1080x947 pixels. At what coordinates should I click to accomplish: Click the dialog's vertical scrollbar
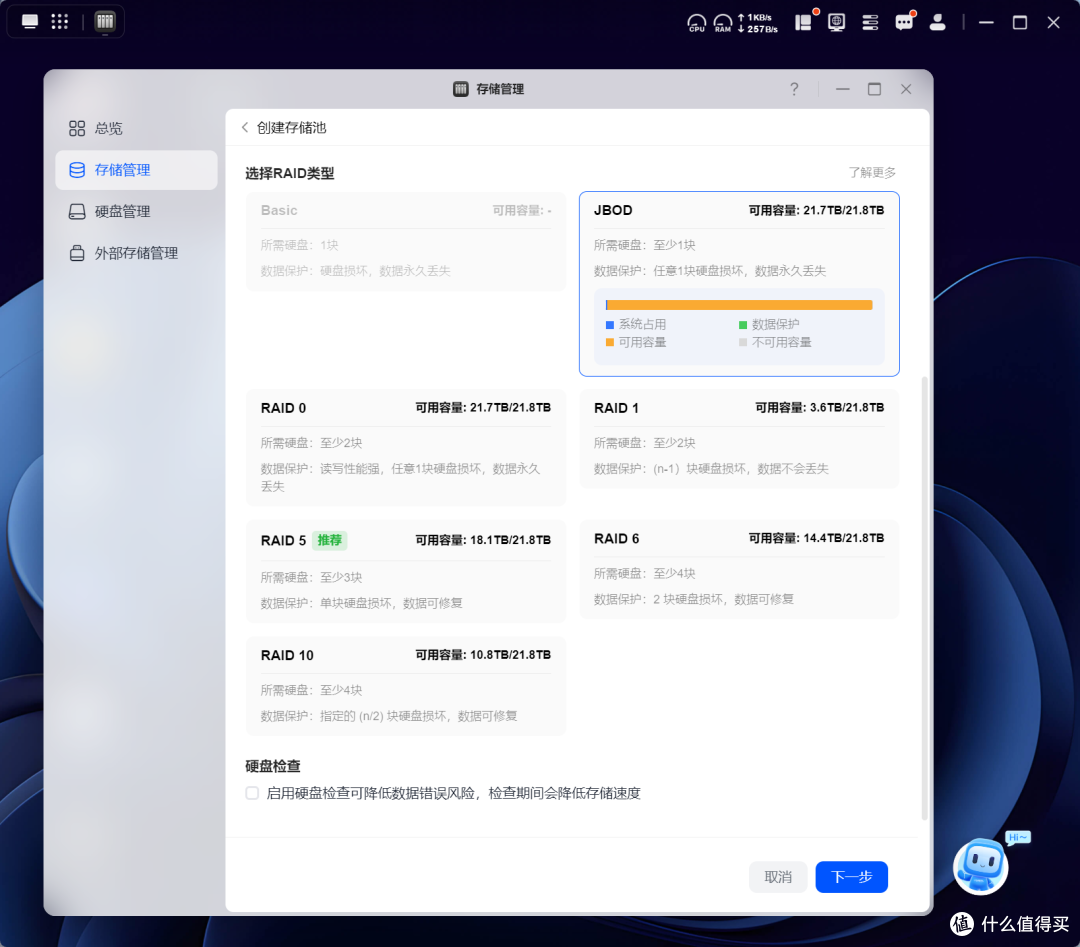924,598
